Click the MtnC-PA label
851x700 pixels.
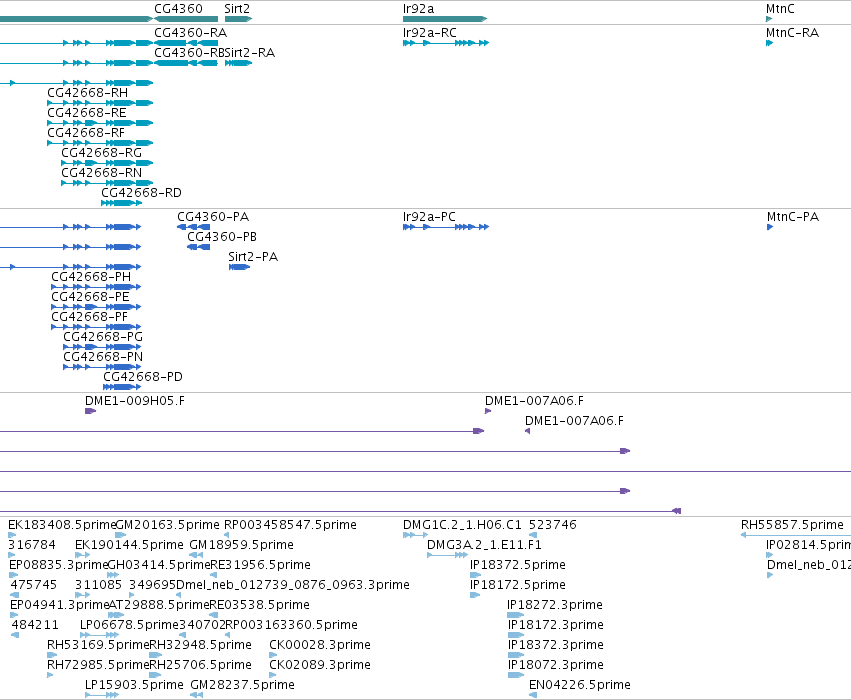[x=793, y=217]
